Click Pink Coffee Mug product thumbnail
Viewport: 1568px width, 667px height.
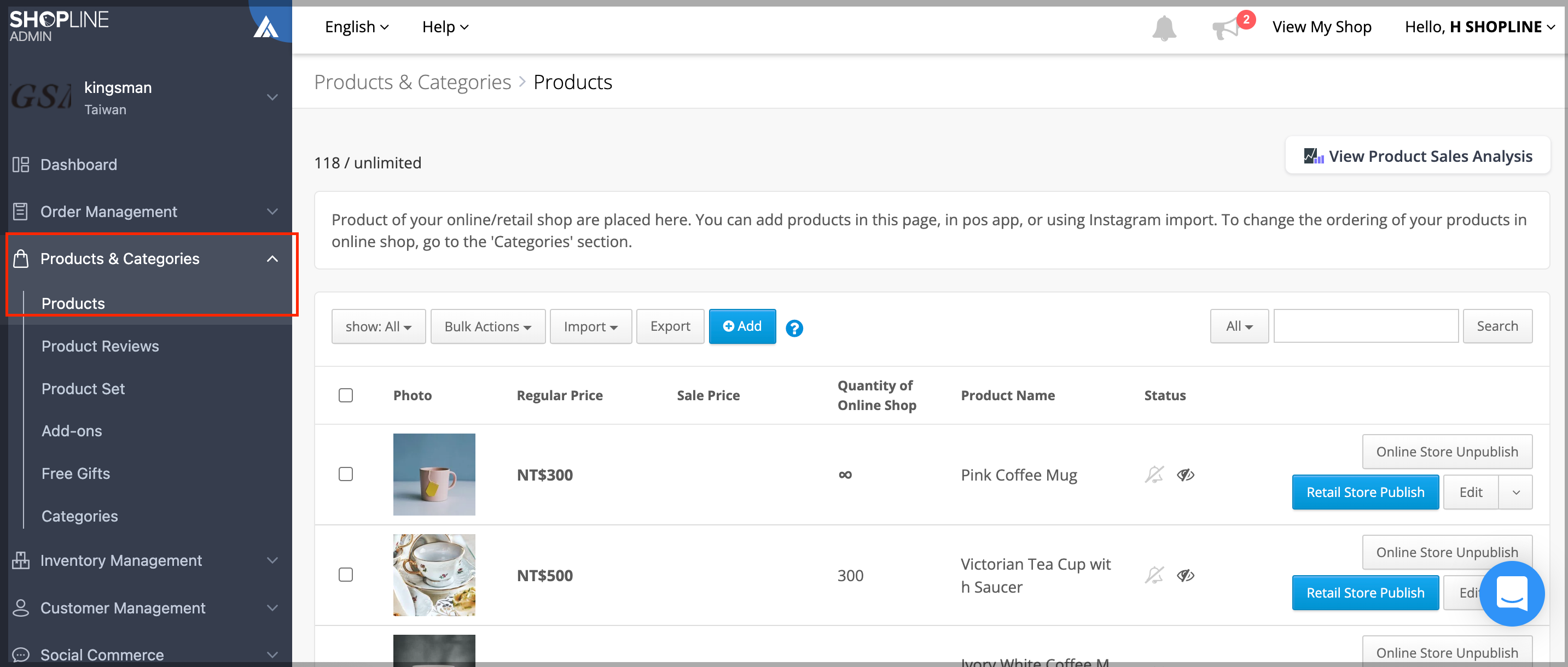pyautogui.click(x=434, y=474)
